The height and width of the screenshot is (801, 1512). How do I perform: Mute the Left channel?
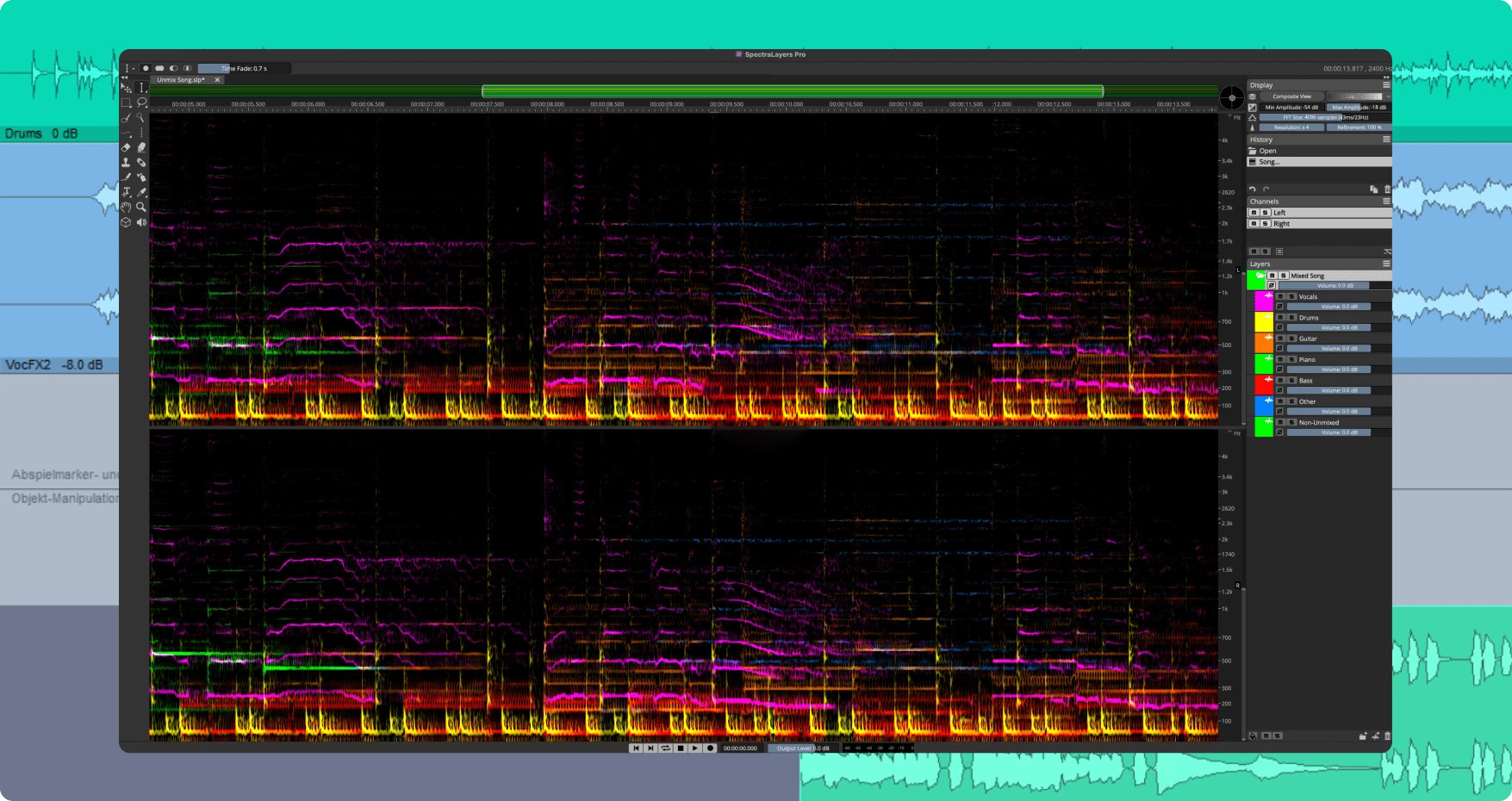(x=1254, y=213)
